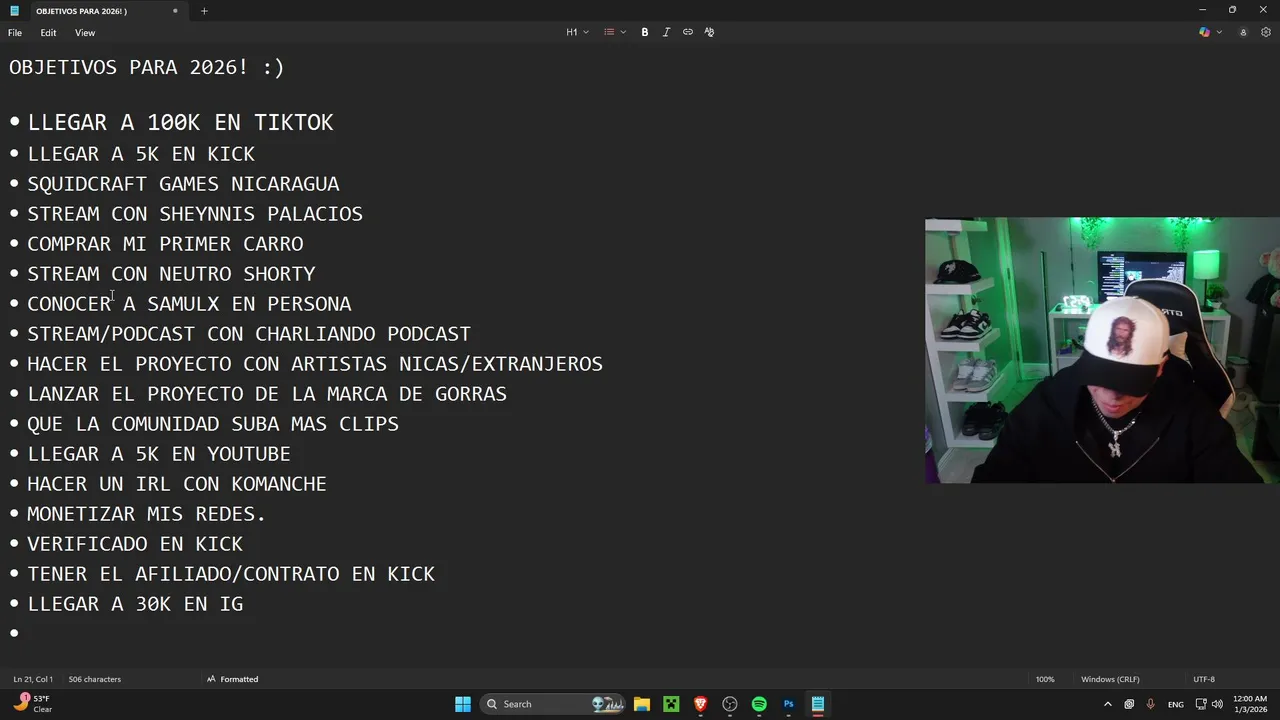Clear text formatting using the toolbar icon
The width and height of the screenshot is (1280, 720).
pyautogui.click(x=709, y=32)
